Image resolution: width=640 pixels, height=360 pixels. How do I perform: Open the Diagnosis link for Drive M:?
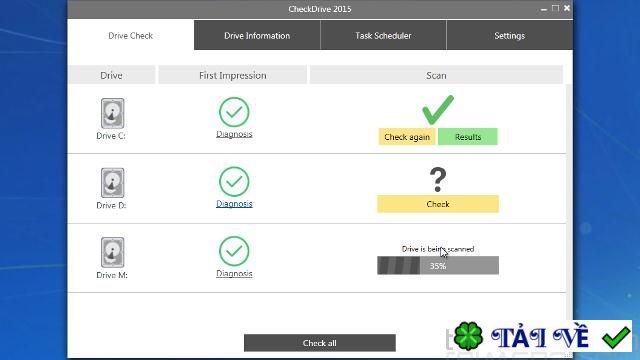click(234, 273)
